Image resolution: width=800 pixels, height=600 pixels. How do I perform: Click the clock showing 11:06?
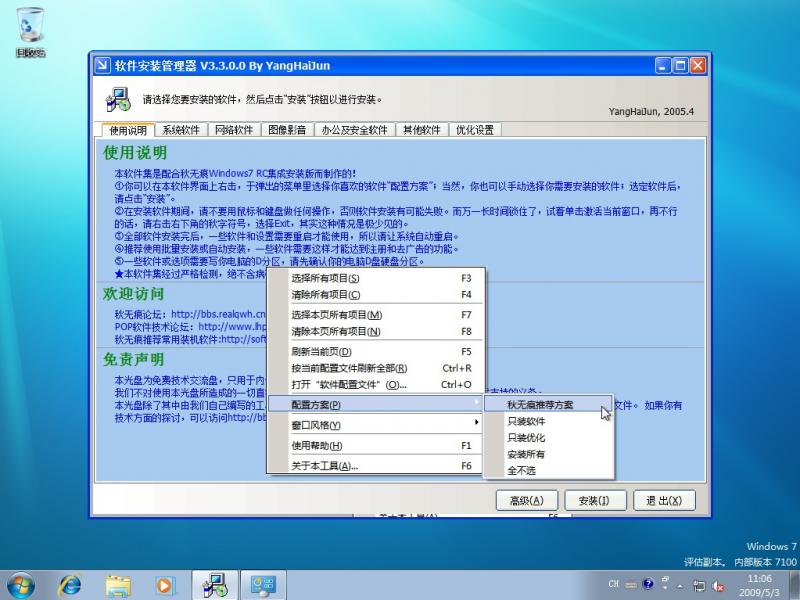759,584
